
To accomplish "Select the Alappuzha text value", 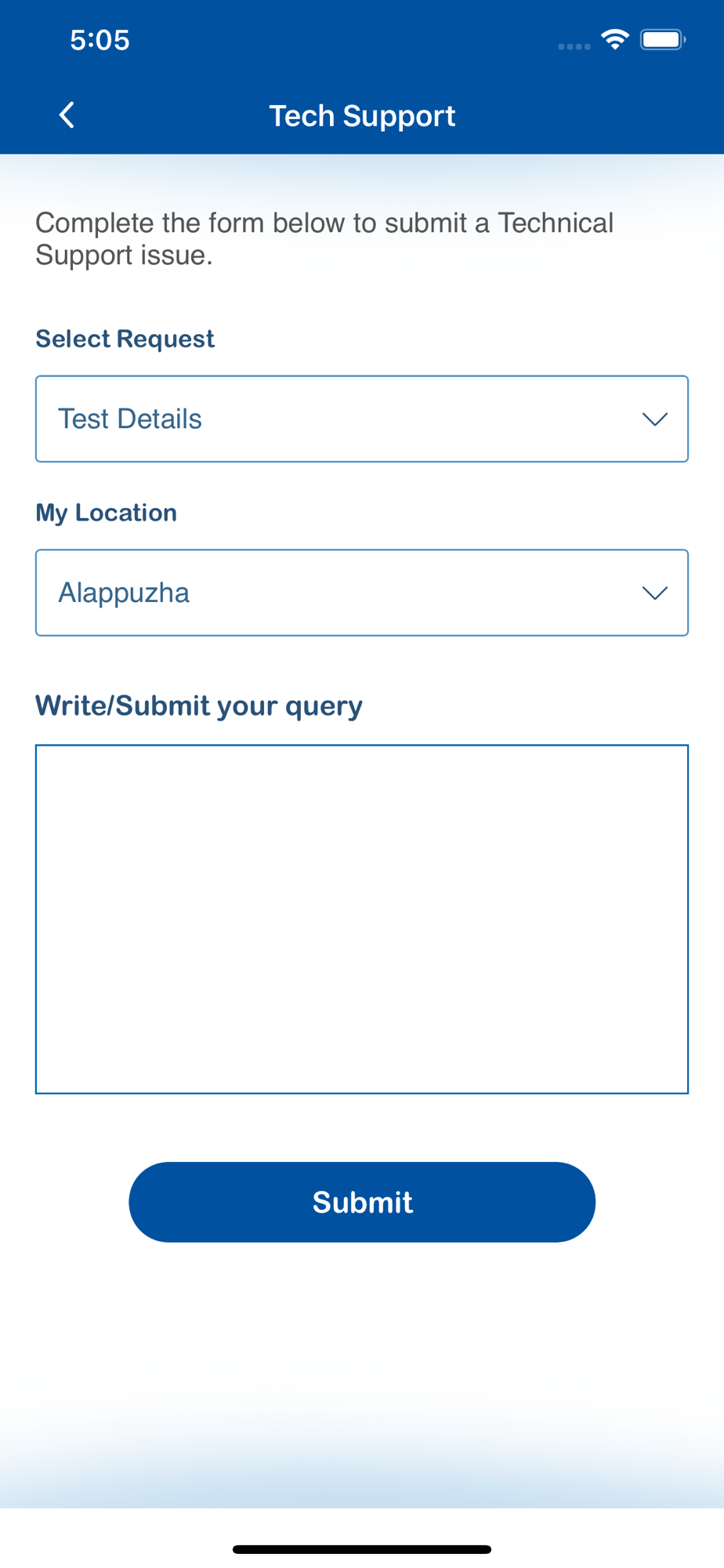I will click(124, 593).
